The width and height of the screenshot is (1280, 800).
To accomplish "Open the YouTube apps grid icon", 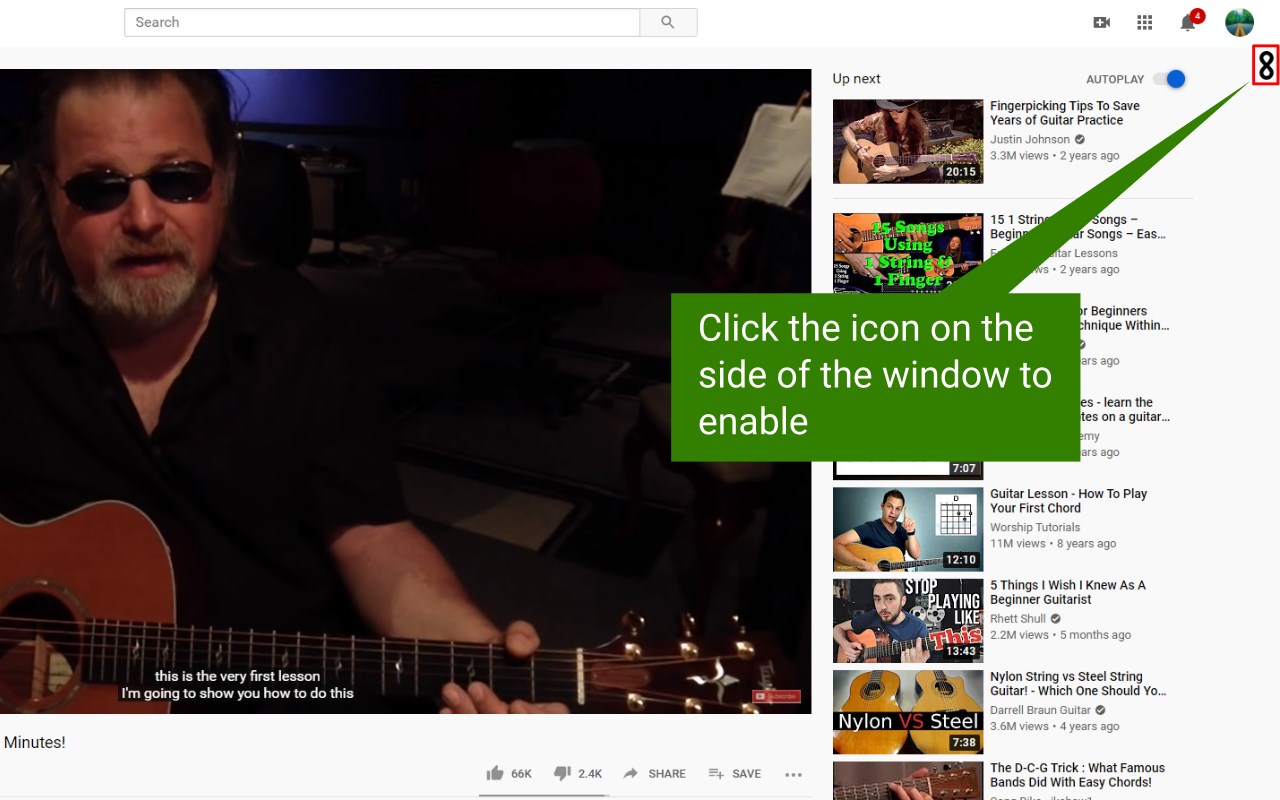I will (1145, 22).
